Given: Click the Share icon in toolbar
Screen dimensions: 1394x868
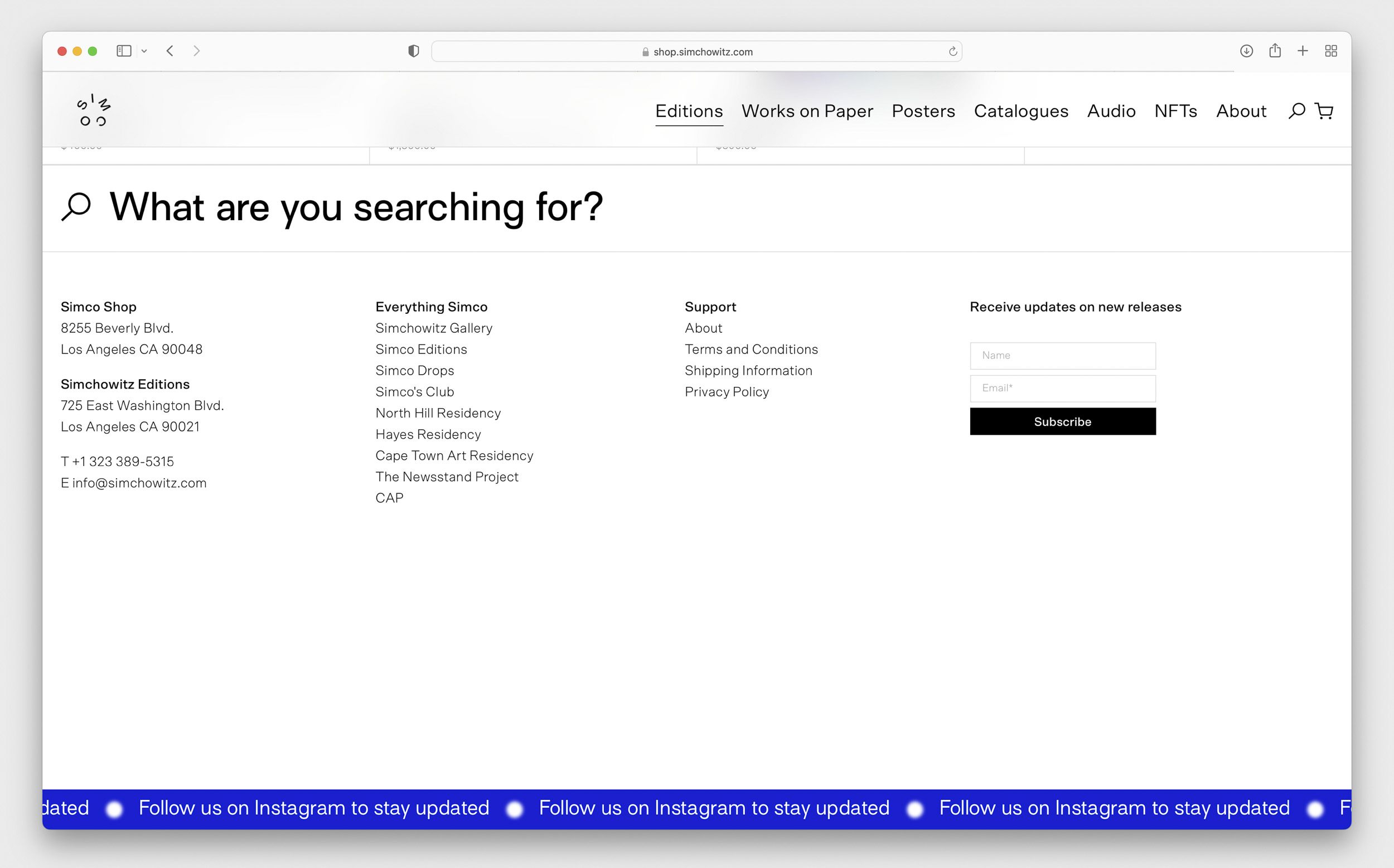Looking at the screenshot, I should [1275, 51].
